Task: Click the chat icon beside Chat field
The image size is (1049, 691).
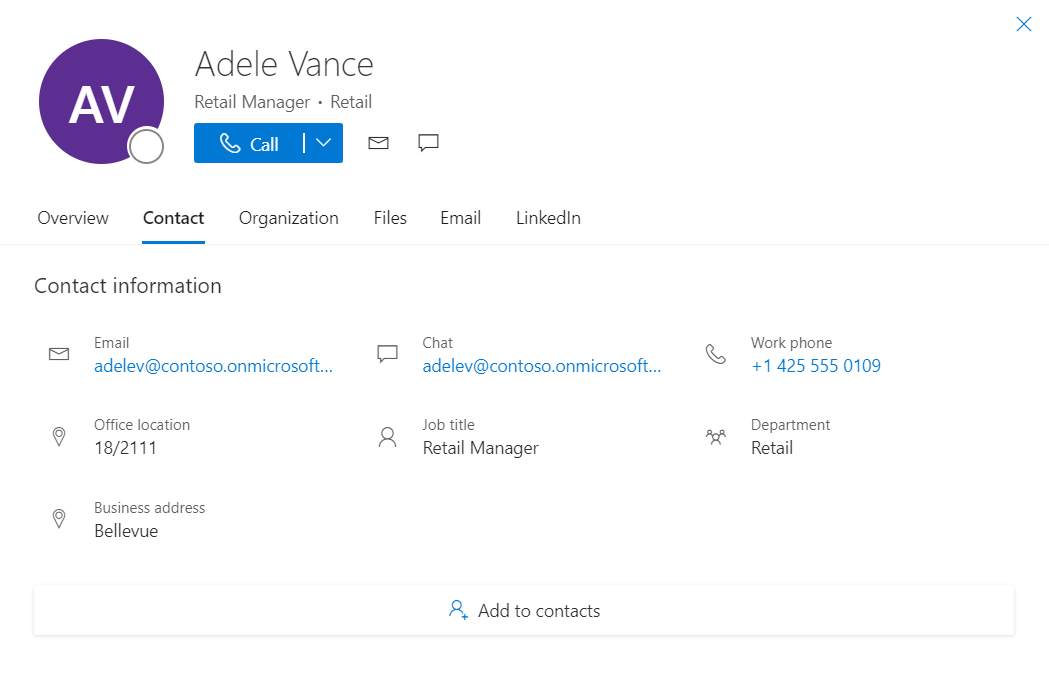Action: [387, 354]
